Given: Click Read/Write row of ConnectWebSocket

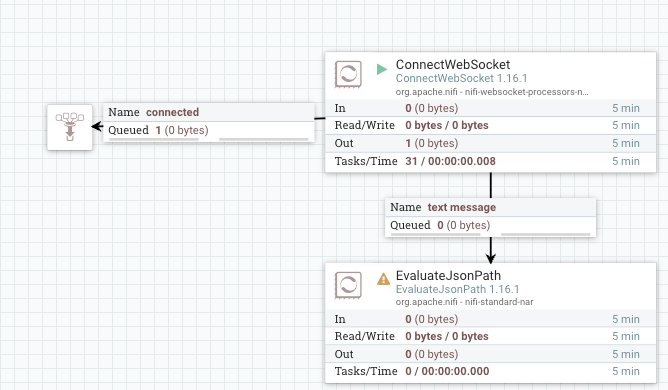Looking at the screenshot, I should [491, 125].
